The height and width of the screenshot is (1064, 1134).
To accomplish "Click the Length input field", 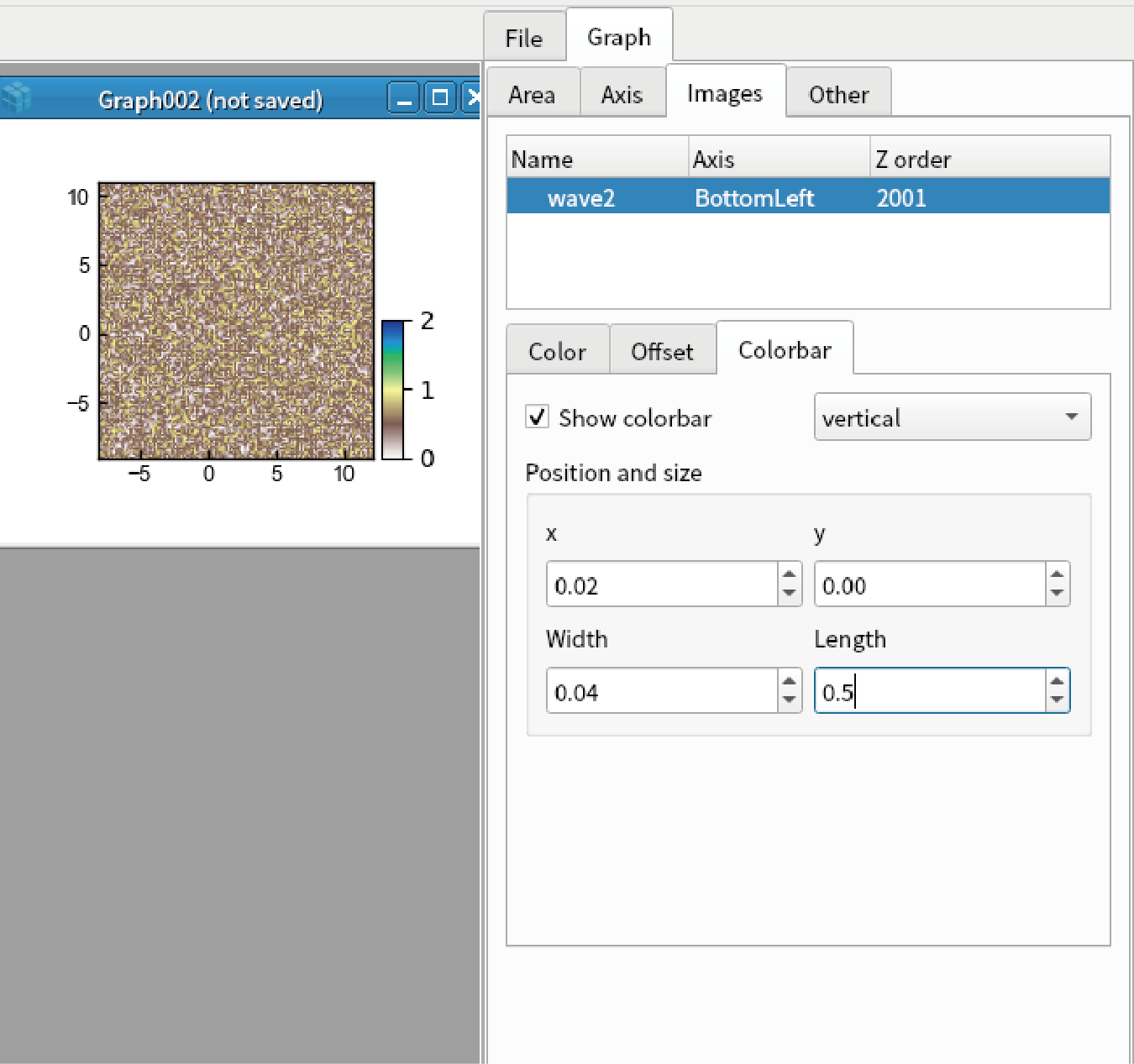I will [931, 691].
